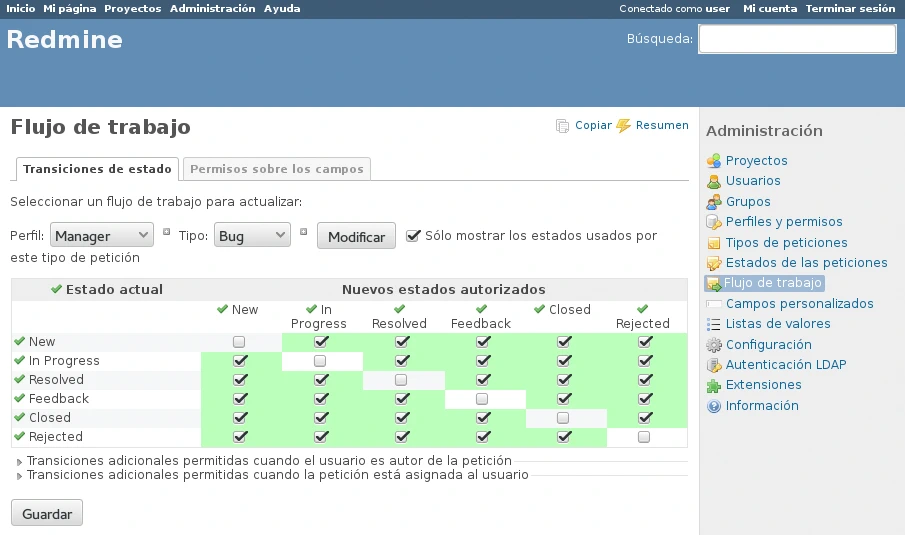Open the Tipo Bug dropdown
The width and height of the screenshot is (905, 535).
coord(252,236)
